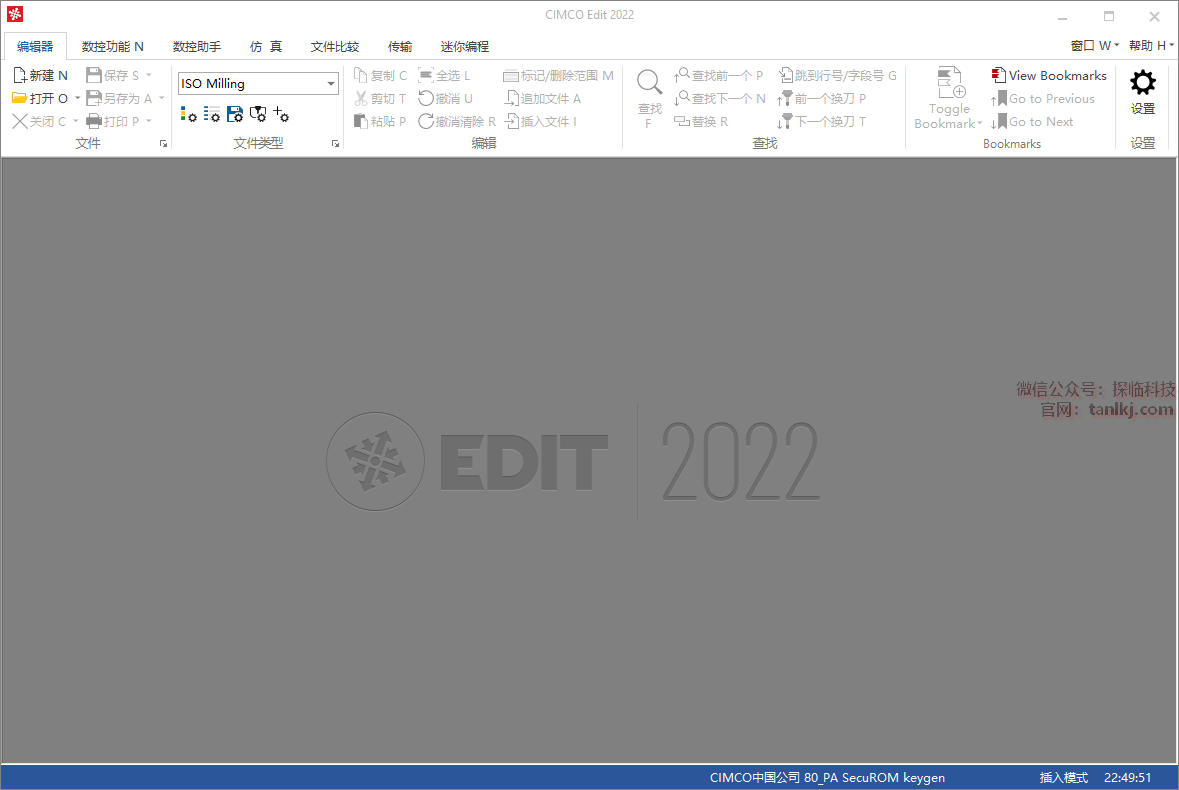Find previous with 查找前一个 P
The height and width of the screenshot is (790, 1179).
tap(718, 75)
